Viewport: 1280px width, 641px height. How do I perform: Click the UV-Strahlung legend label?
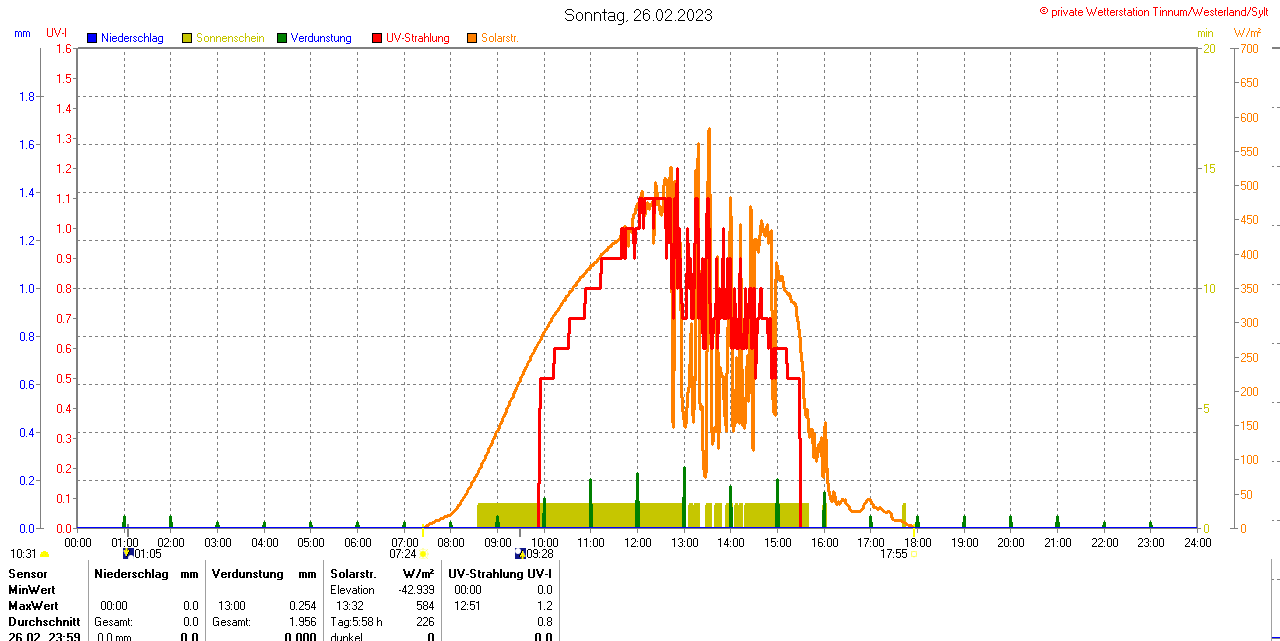point(417,38)
